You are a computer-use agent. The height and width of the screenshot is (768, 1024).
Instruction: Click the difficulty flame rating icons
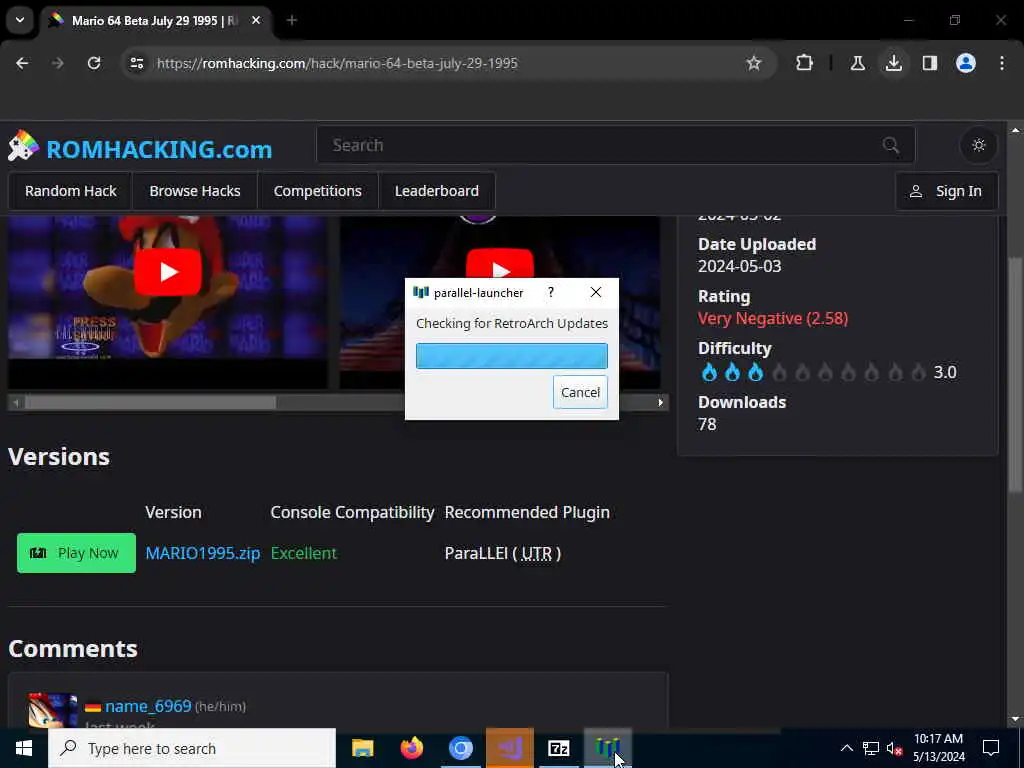click(812, 372)
